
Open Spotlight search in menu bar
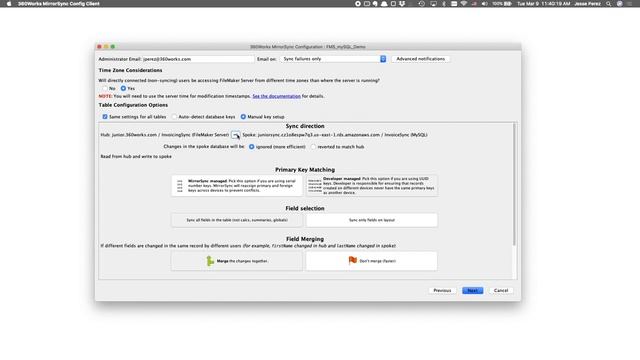tap(609, 4)
